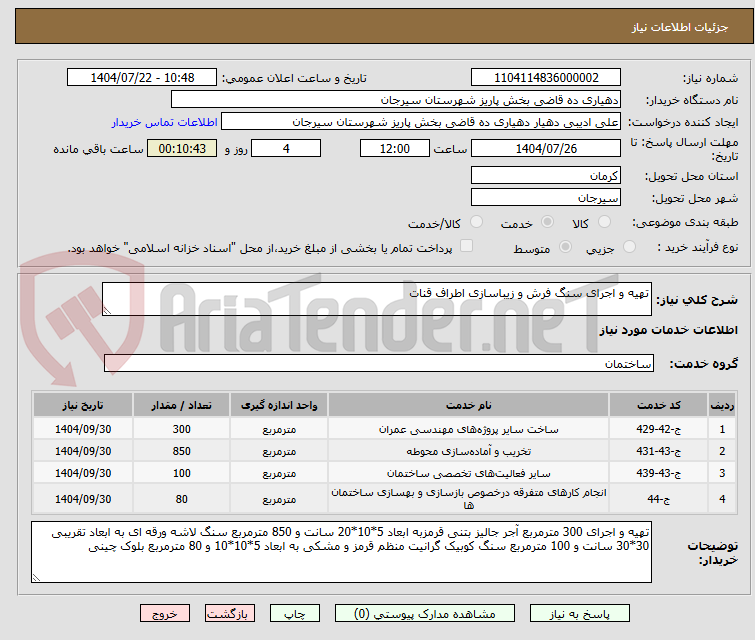Screen dimensions: 755x640
Task: Click سایر فعالیت‌های تخصصی ساختمان cell
Action: [x=469, y=473]
